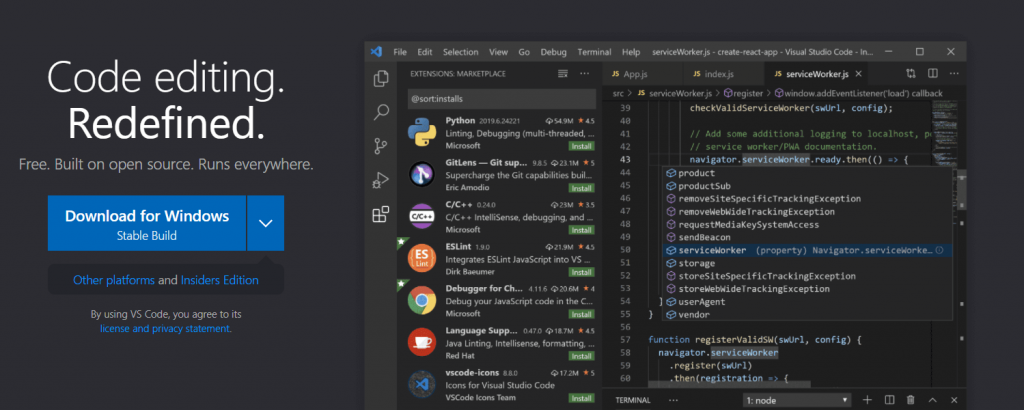Select the 'register' breadcrumb
The image size is (1024, 410).
point(743,93)
